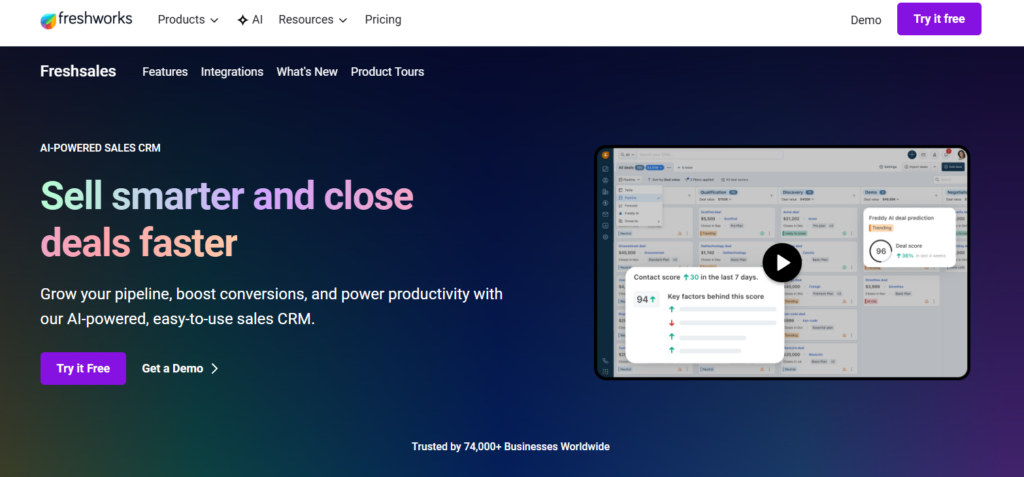Screen dimensions: 1024x477
Task: Click 'Grow your pipeline, boost conversions' paragraph
Action: click(x=272, y=307)
